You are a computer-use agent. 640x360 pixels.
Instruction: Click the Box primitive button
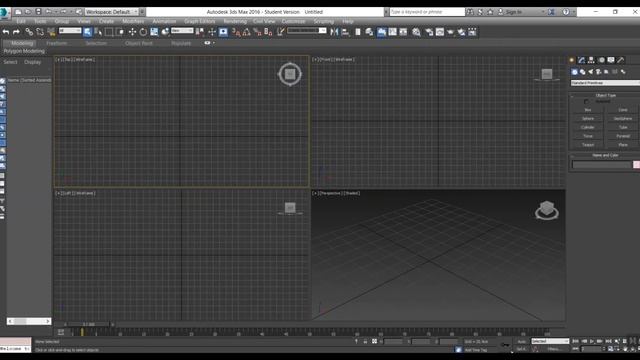(x=588, y=110)
